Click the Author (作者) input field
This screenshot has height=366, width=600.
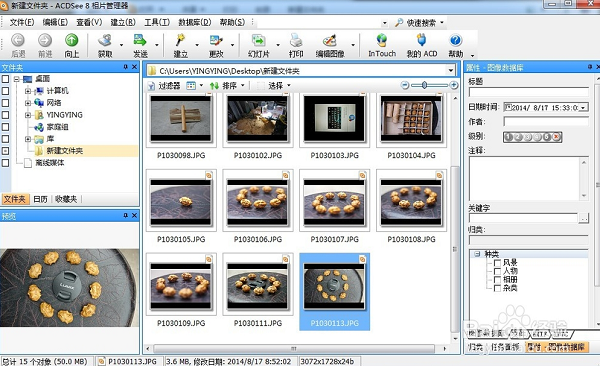(546, 122)
